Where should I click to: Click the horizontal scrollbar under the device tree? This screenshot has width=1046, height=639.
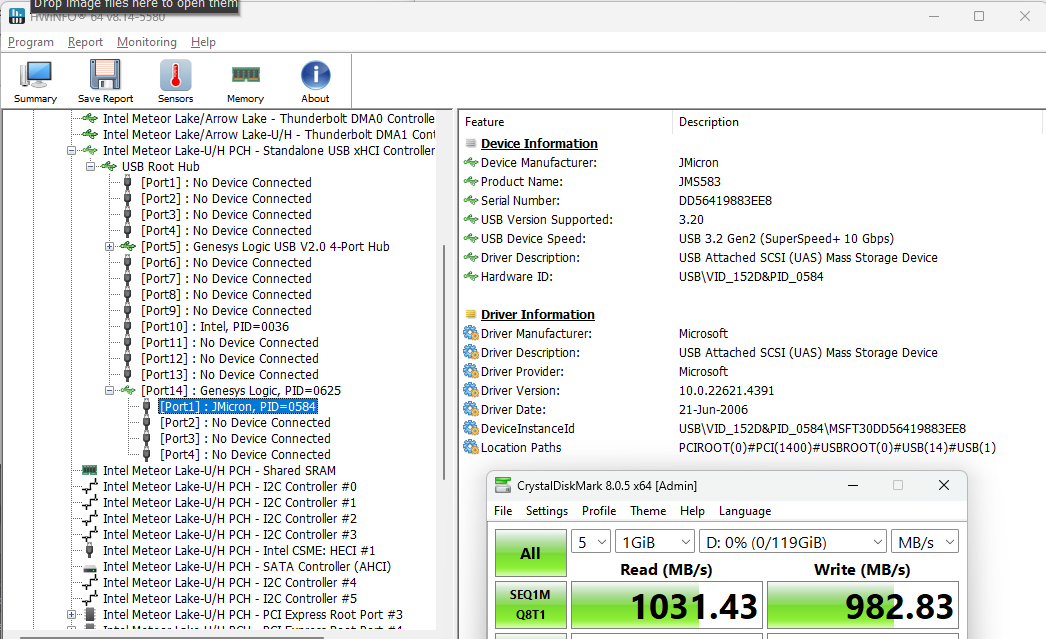(x=171, y=636)
